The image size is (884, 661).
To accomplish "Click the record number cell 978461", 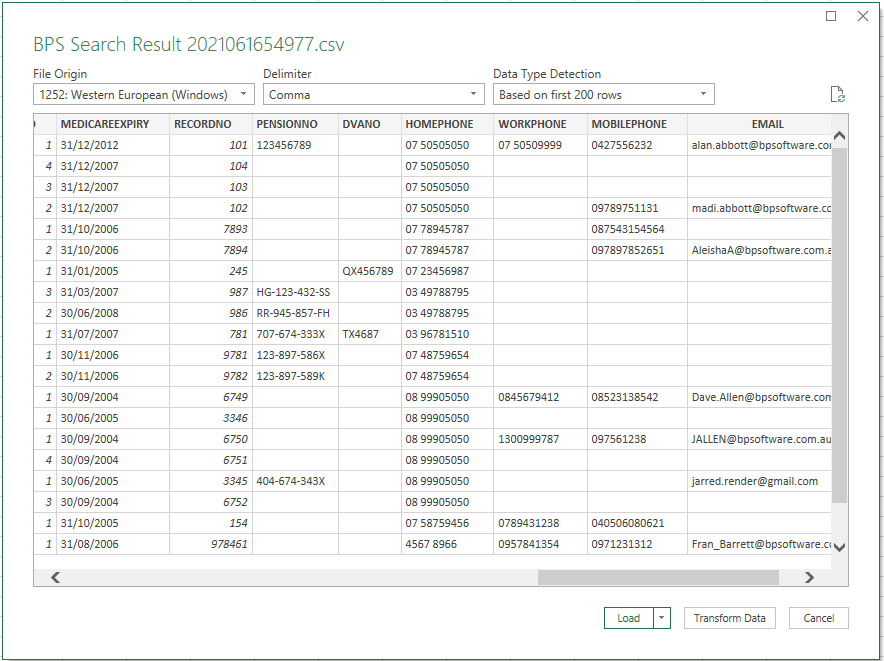I will click(x=211, y=544).
